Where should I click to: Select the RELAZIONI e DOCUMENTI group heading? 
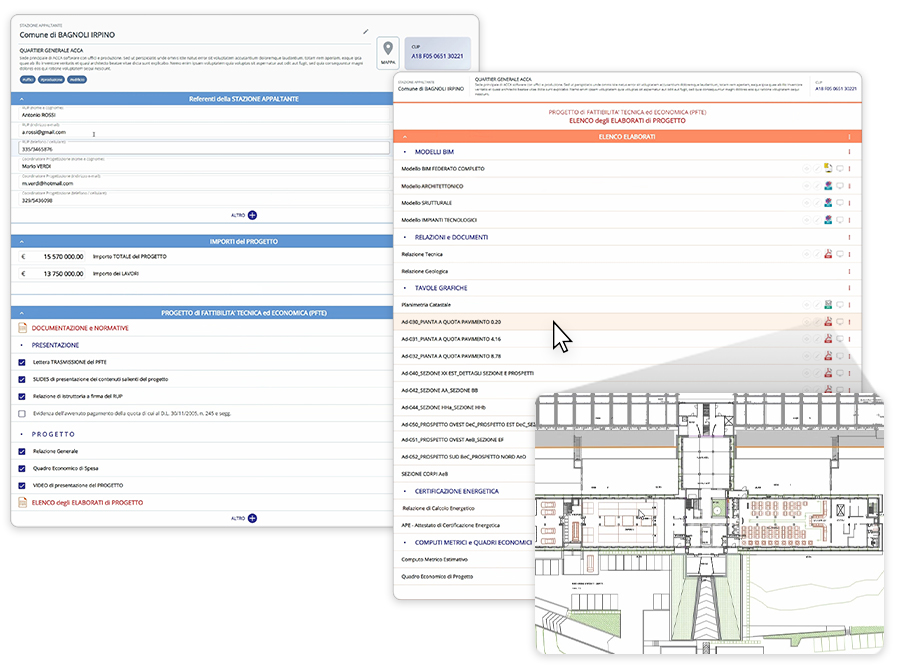[452, 237]
